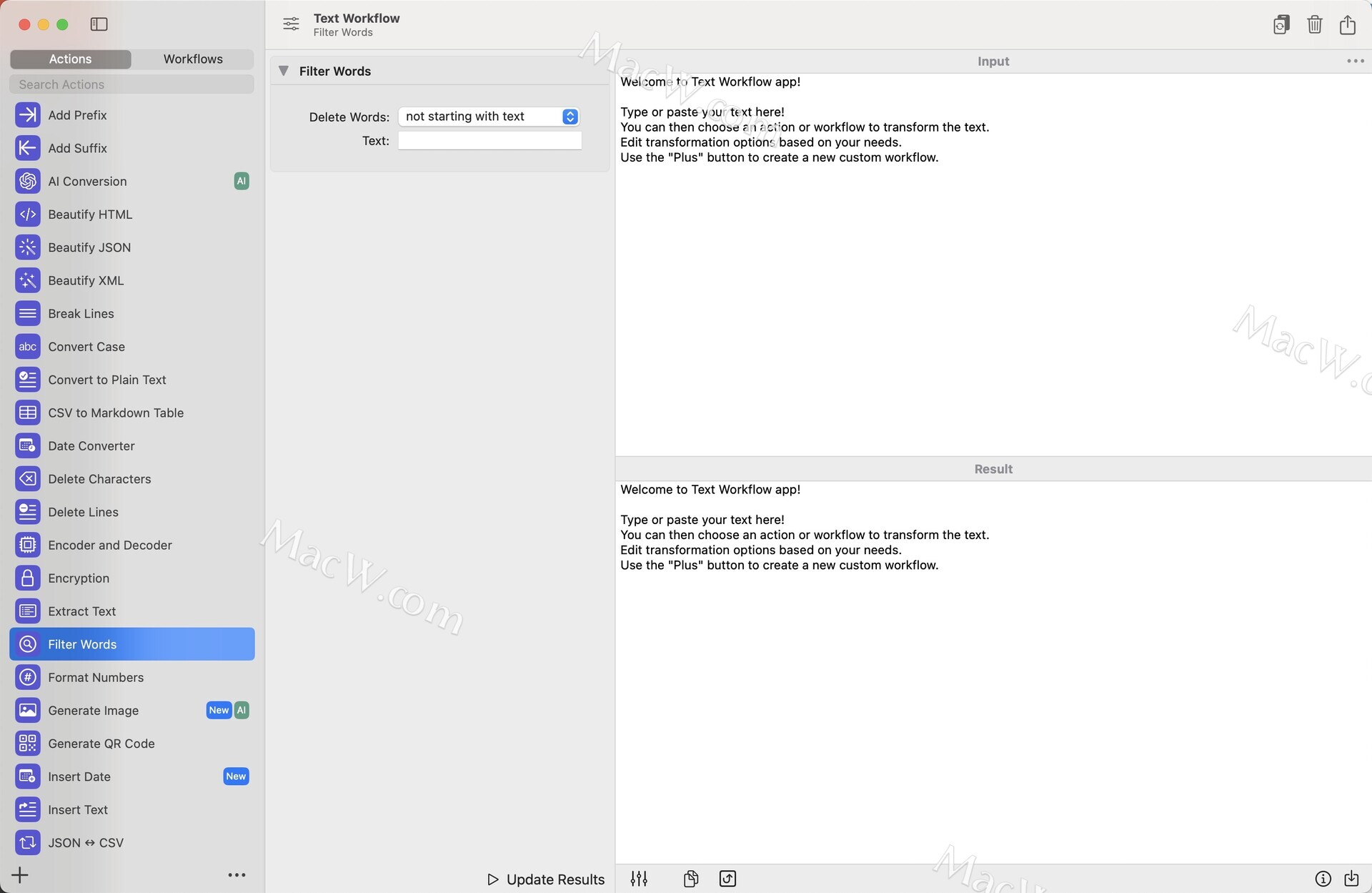Open the Delete Words dropdown
The image size is (1372, 893).
tap(489, 117)
